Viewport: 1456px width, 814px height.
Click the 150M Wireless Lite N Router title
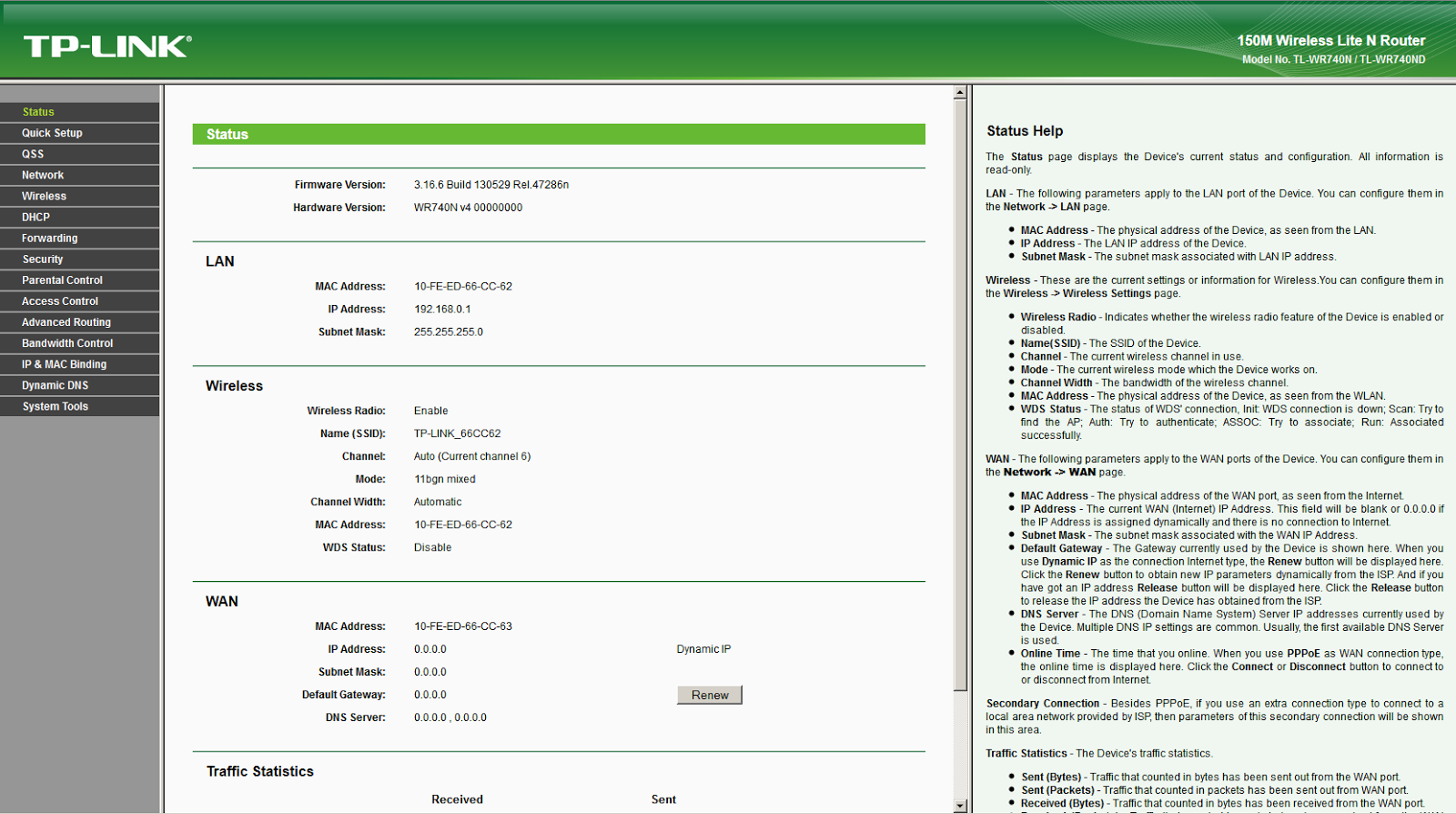[1331, 40]
